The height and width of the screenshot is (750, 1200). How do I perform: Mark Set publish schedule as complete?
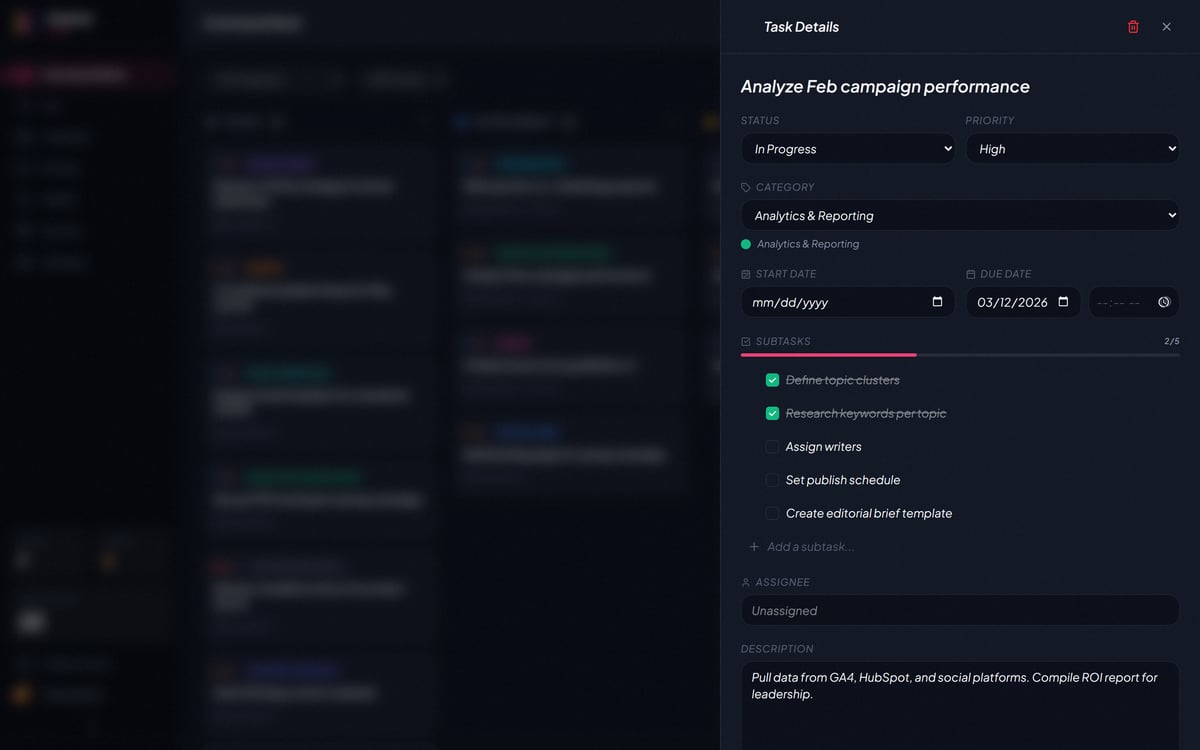pyautogui.click(x=772, y=480)
